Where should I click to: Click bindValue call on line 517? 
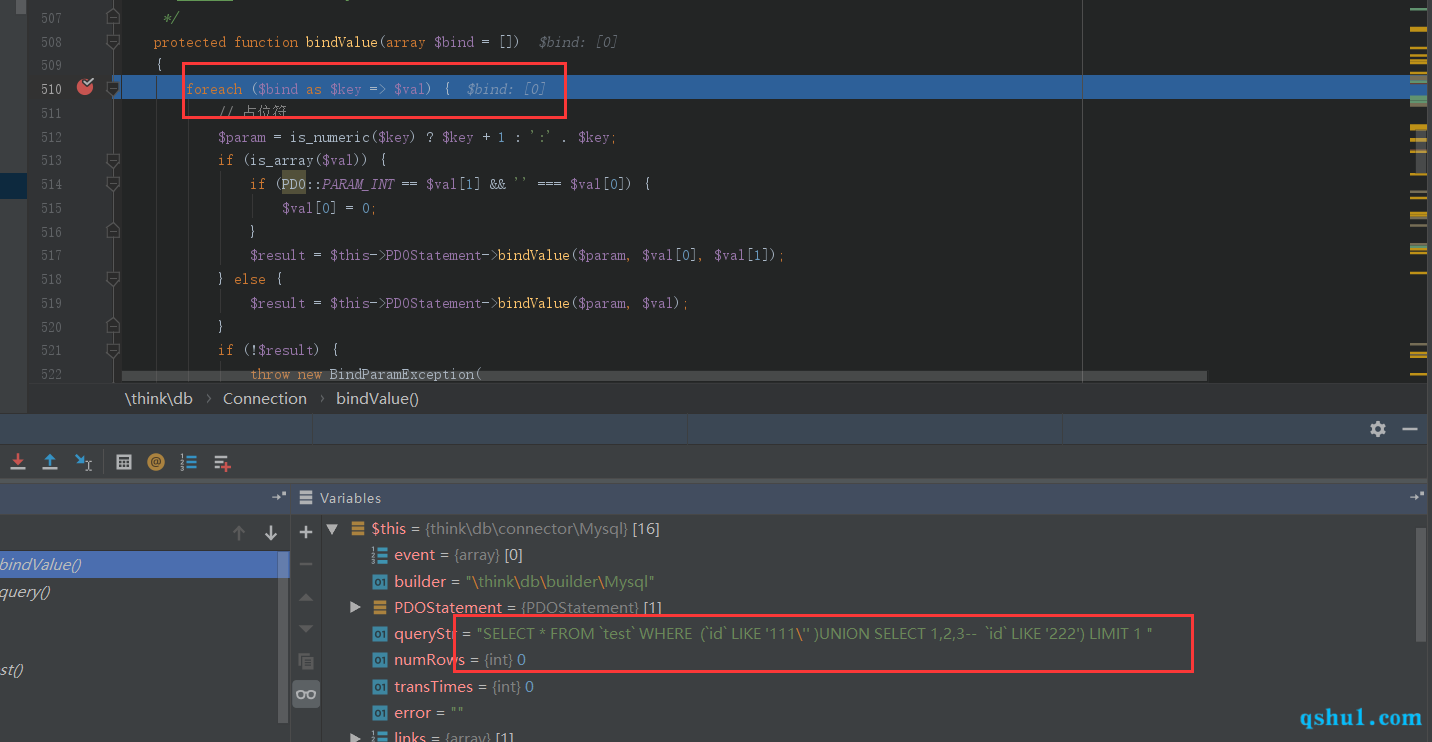coord(533,255)
